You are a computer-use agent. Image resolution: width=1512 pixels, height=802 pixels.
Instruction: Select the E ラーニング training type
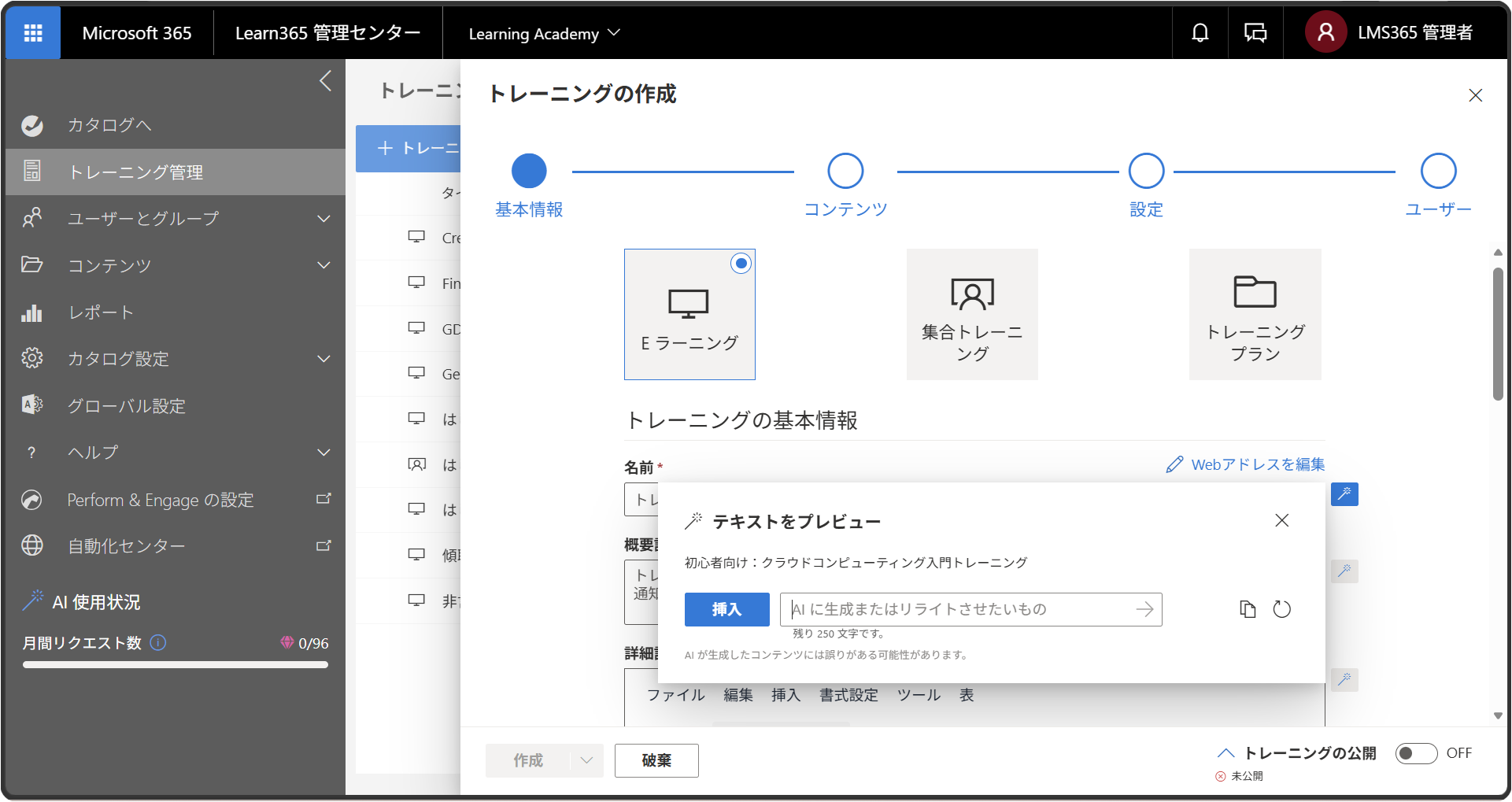(689, 315)
